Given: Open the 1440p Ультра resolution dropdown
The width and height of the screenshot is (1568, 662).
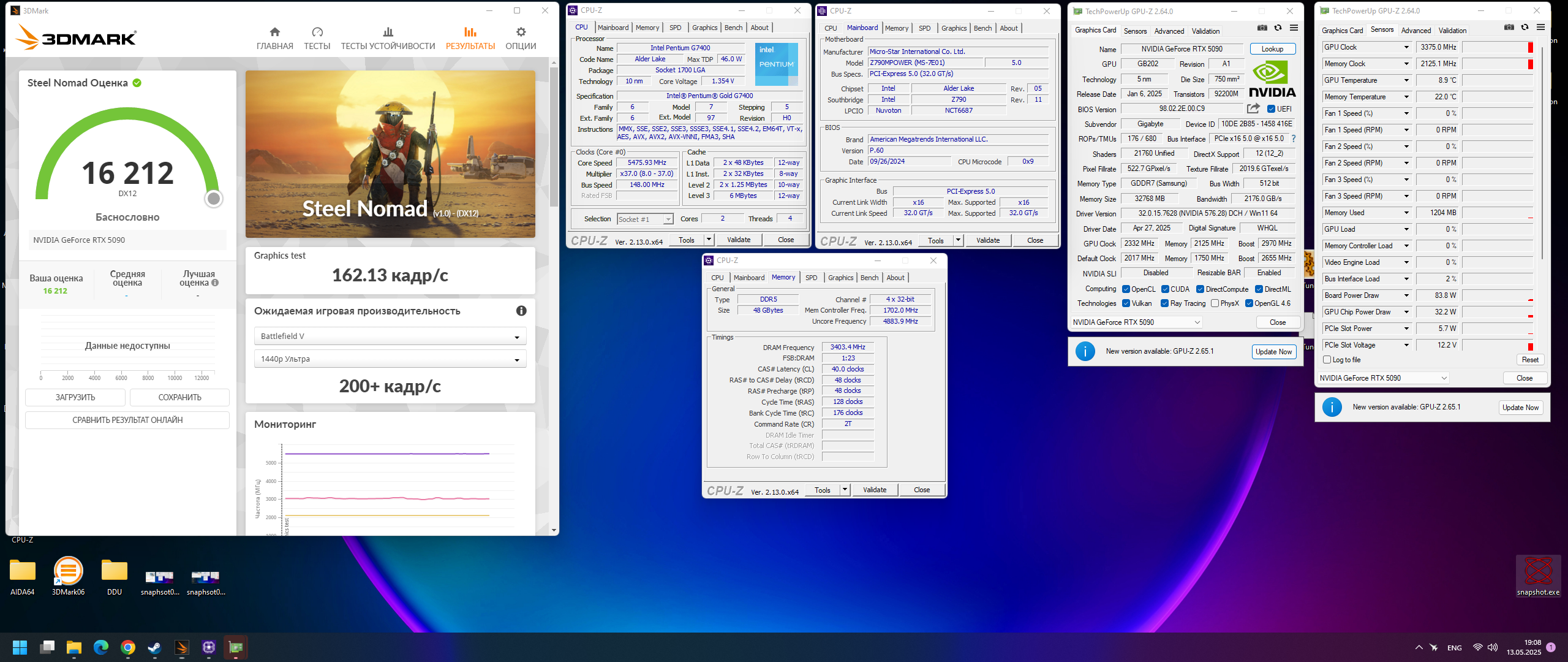Looking at the screenshot, I should pos(390,359).
